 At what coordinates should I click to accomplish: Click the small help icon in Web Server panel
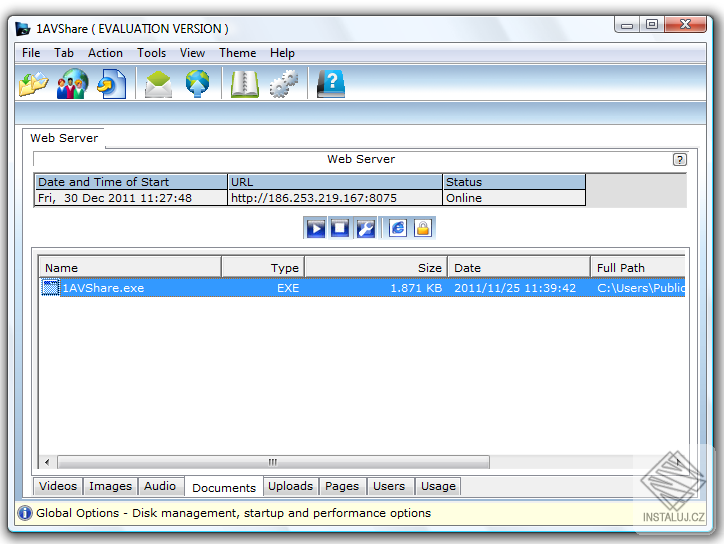pyautogui.click(x=679, y=160)
